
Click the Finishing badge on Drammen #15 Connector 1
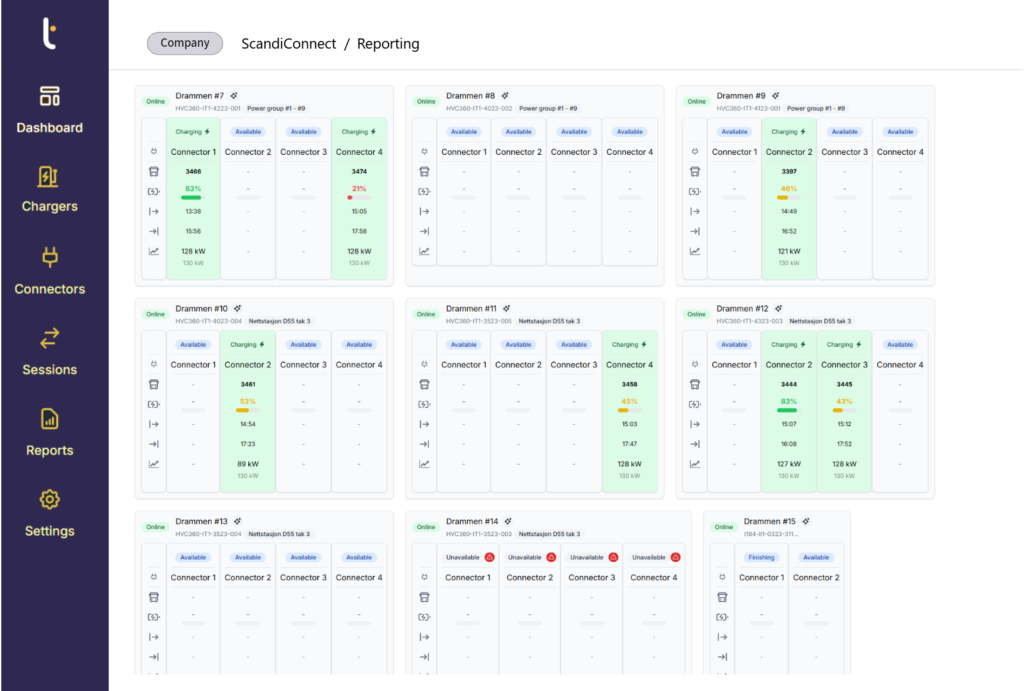point(761,557)
